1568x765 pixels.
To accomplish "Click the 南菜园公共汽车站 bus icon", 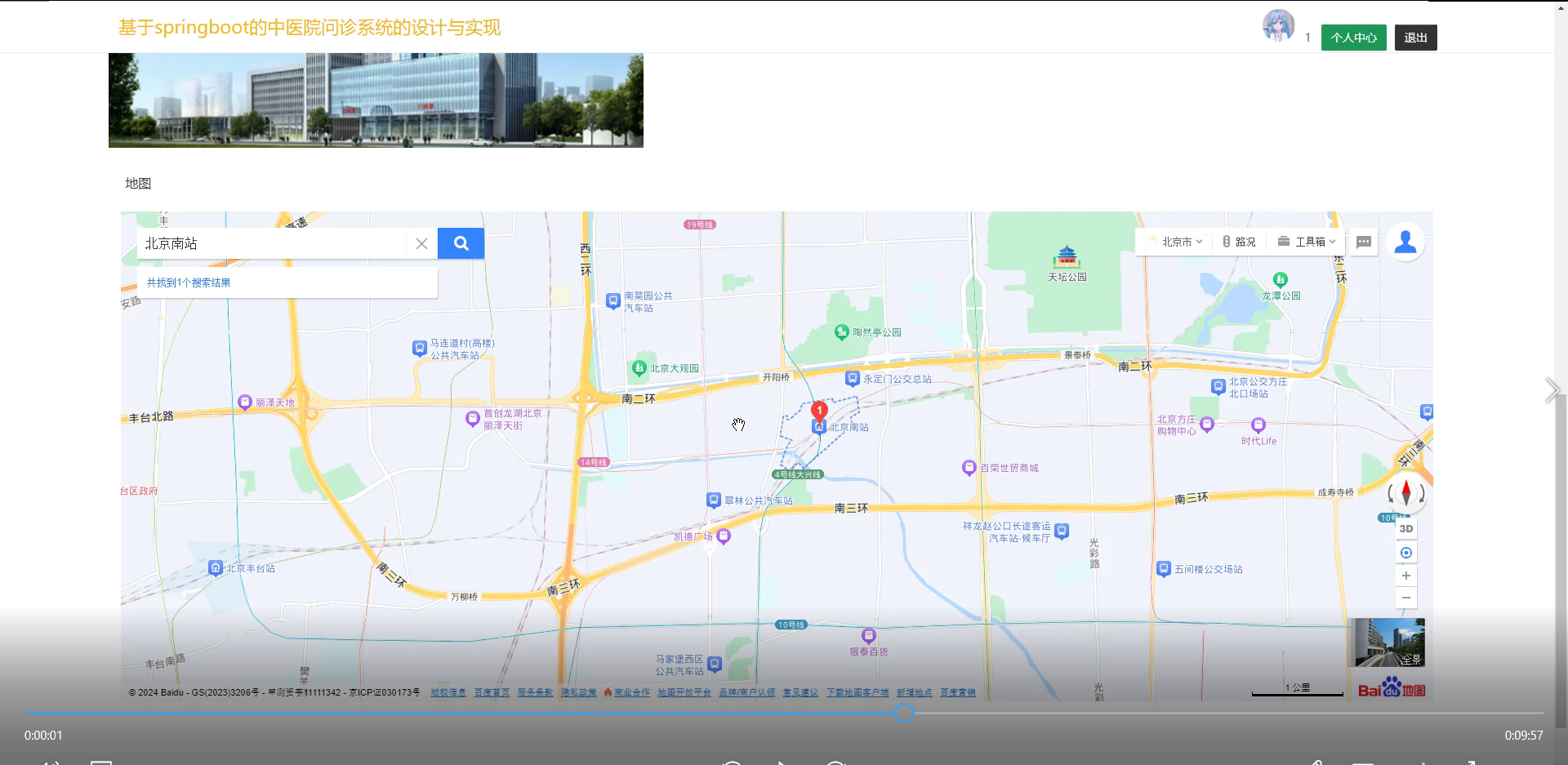I will click(x=613, y=301).
